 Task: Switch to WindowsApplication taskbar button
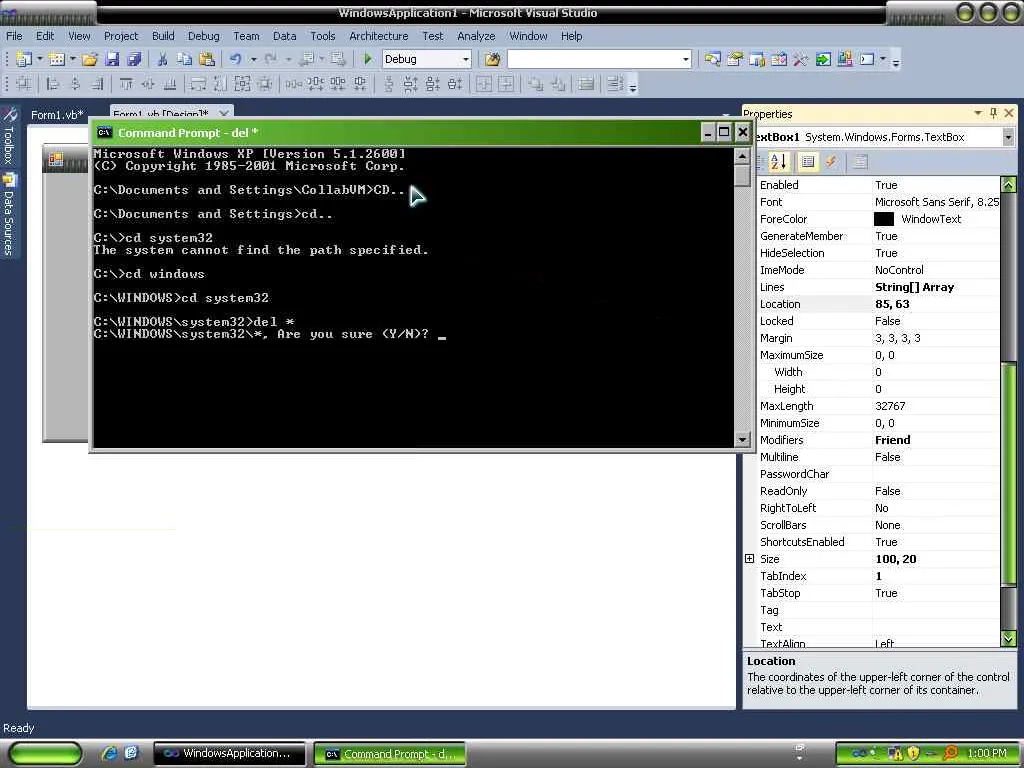(229, 754)
